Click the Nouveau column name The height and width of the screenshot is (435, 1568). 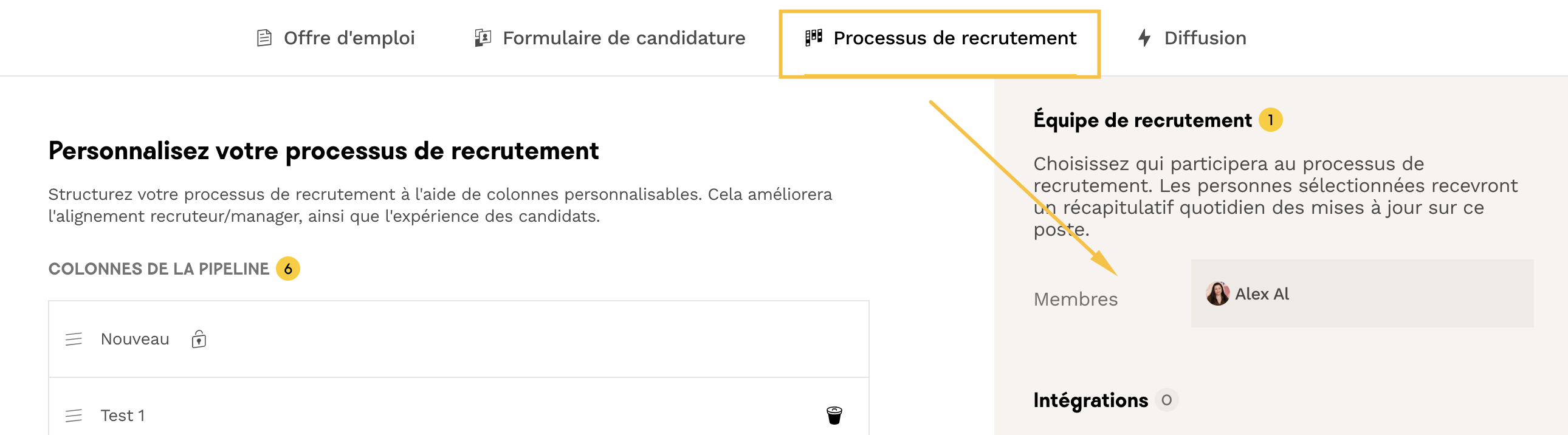tap(134, 339)
